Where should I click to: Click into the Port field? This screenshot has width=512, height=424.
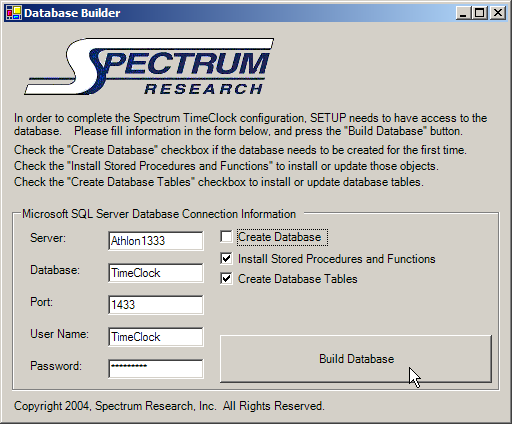[156, 305]
